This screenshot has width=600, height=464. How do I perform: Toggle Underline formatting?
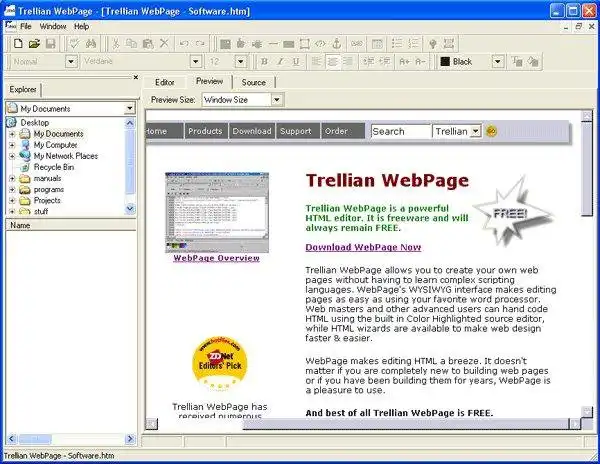296,62
